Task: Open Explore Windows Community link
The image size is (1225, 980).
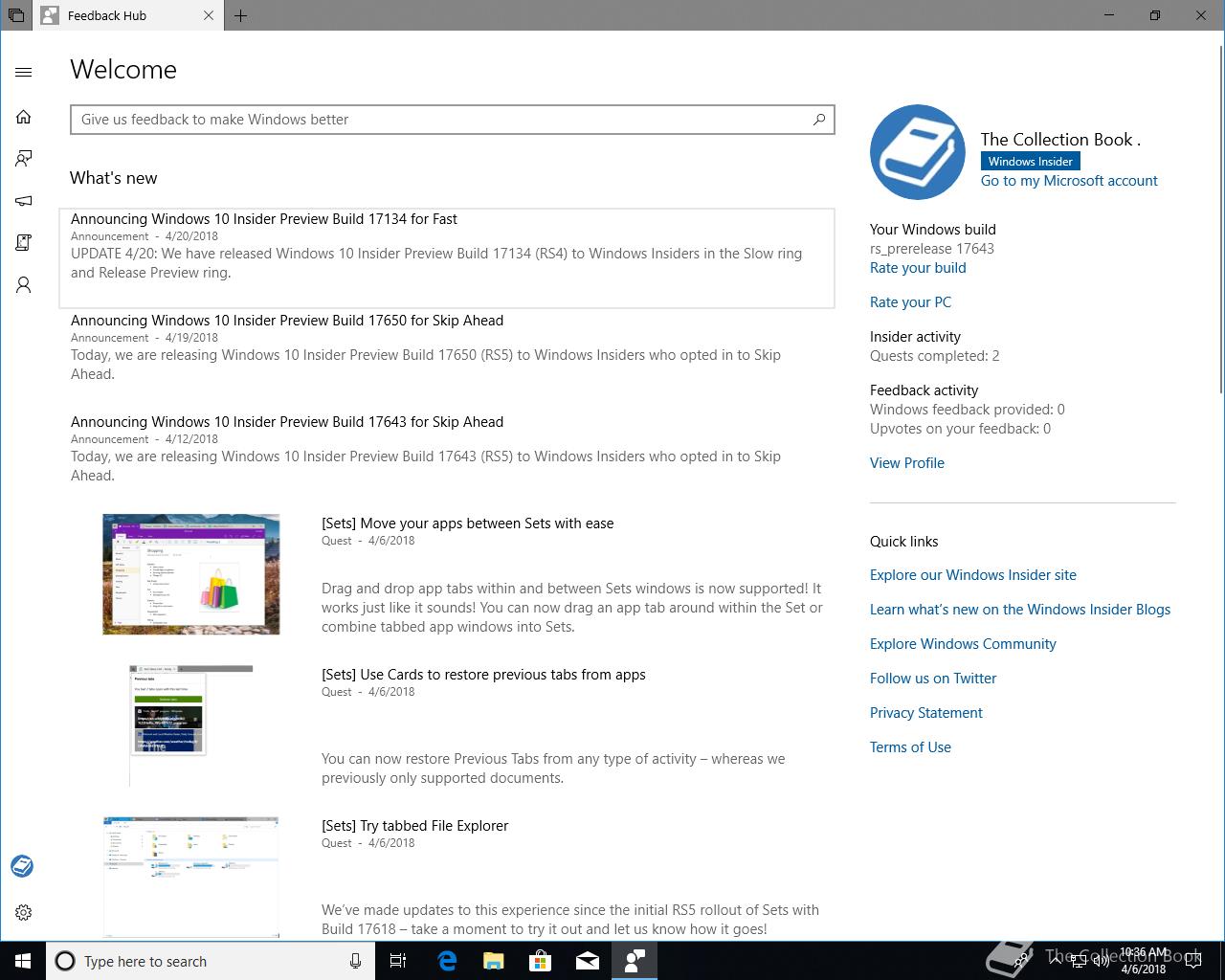Action: point(963,644)
